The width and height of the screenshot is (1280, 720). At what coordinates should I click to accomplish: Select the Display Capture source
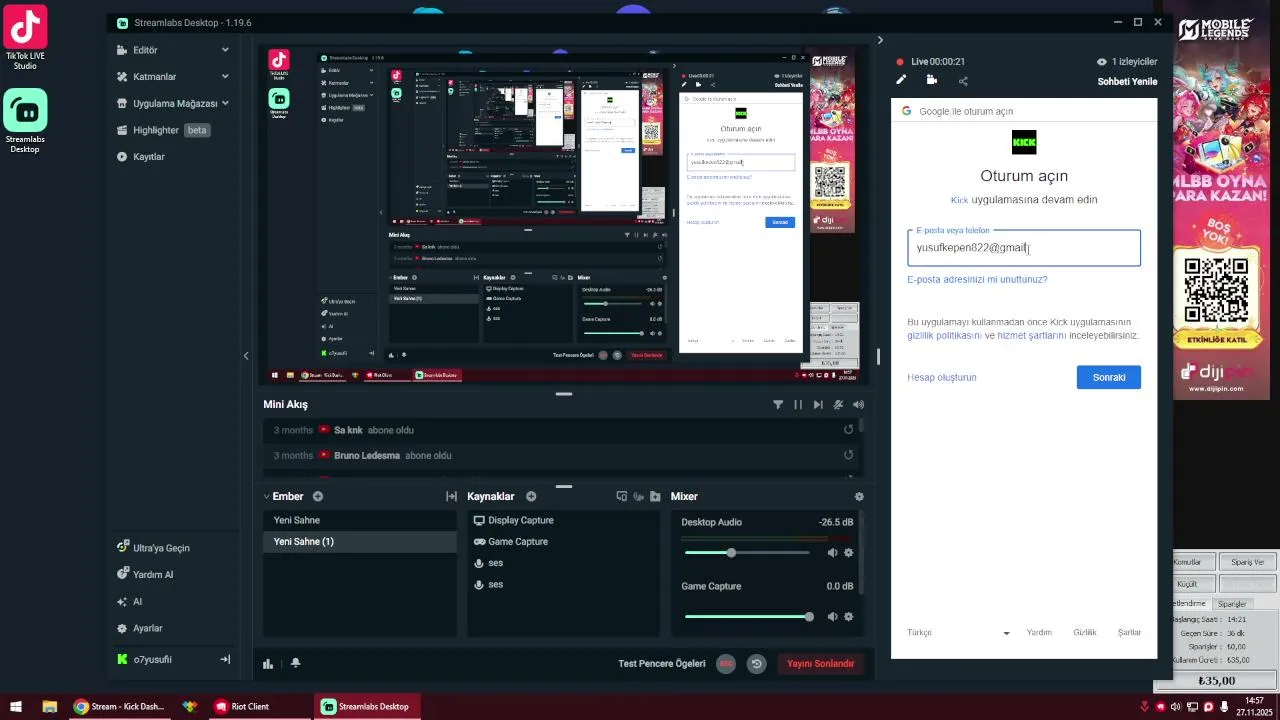563,520
